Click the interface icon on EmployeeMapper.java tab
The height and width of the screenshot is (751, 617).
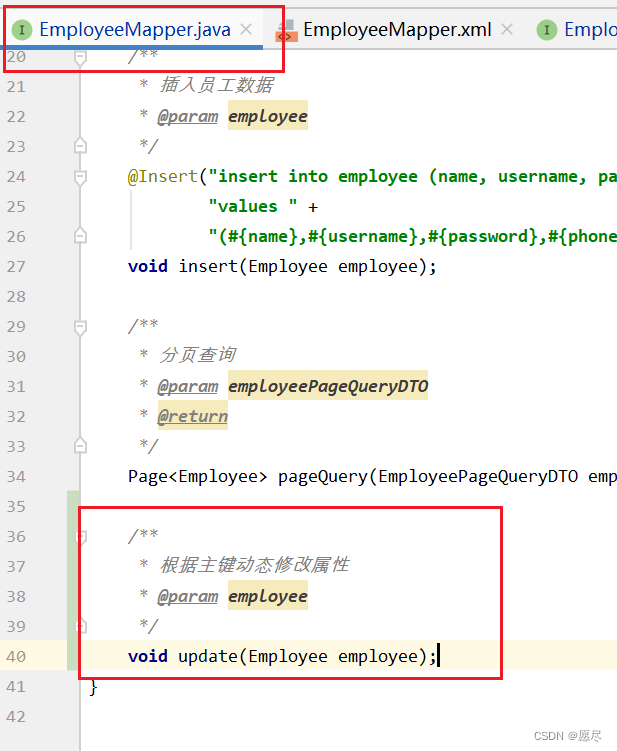click(x=22, y=30)
